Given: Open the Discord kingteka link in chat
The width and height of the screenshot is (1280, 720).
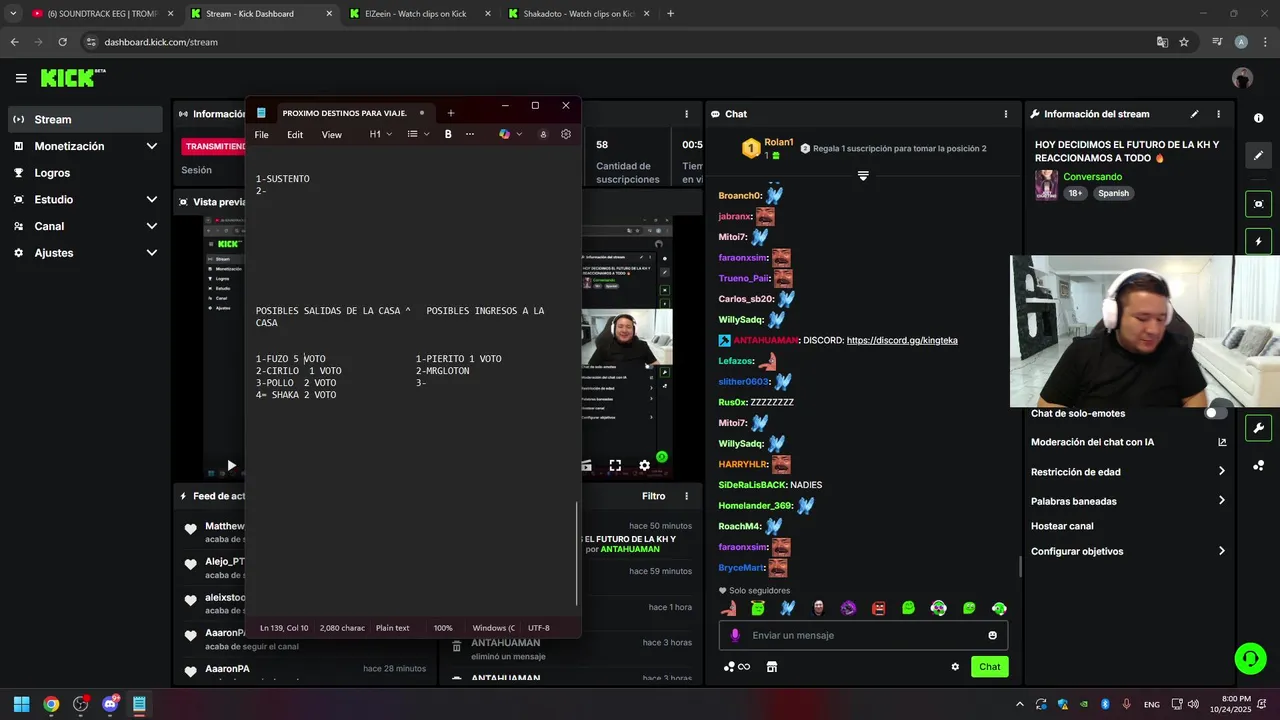Looking at the screenshot, I should (x=902, y=340).
